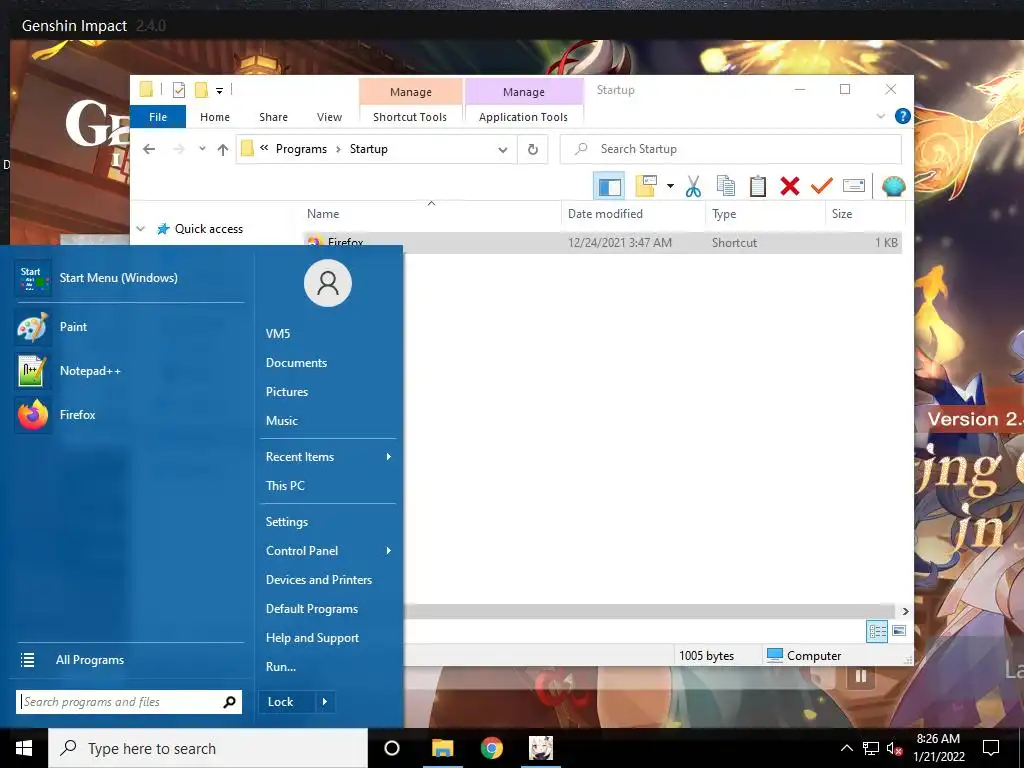The height and width of the screenshot is (768, 1024).
Task: Open address bar history dropdown
Action: point(503,150)
